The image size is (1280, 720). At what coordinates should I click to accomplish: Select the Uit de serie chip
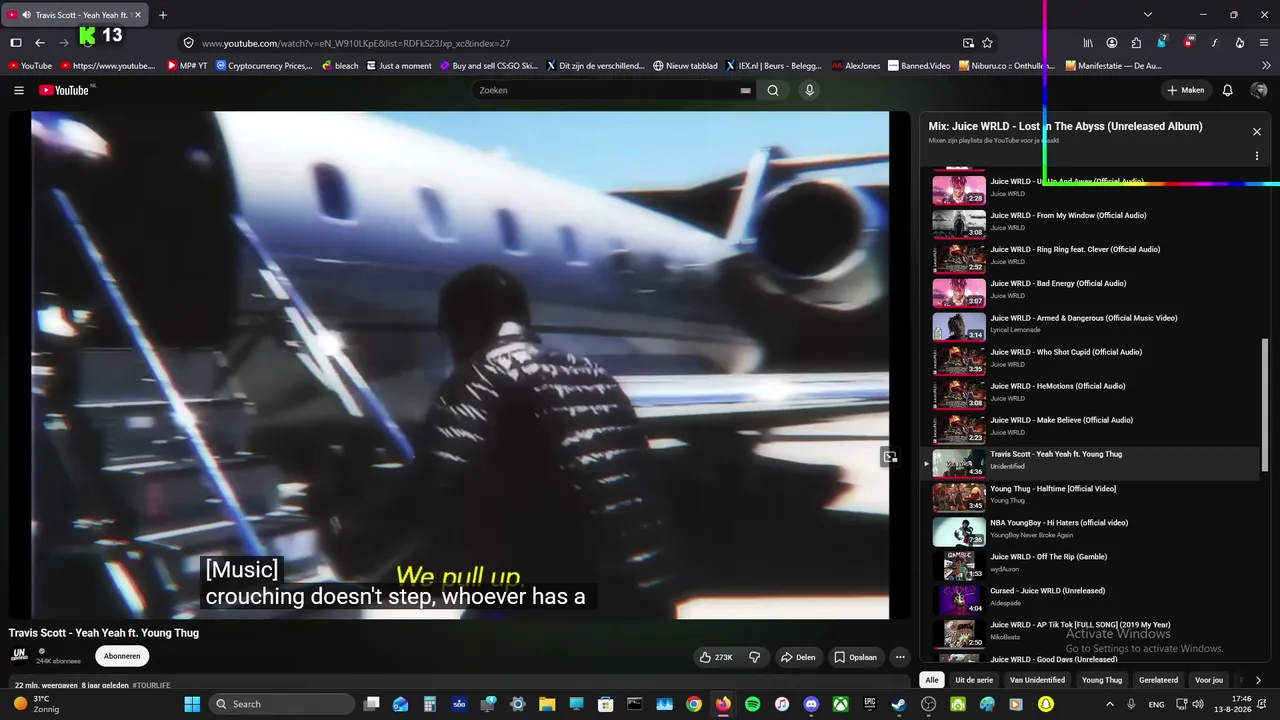coord(974,680)
